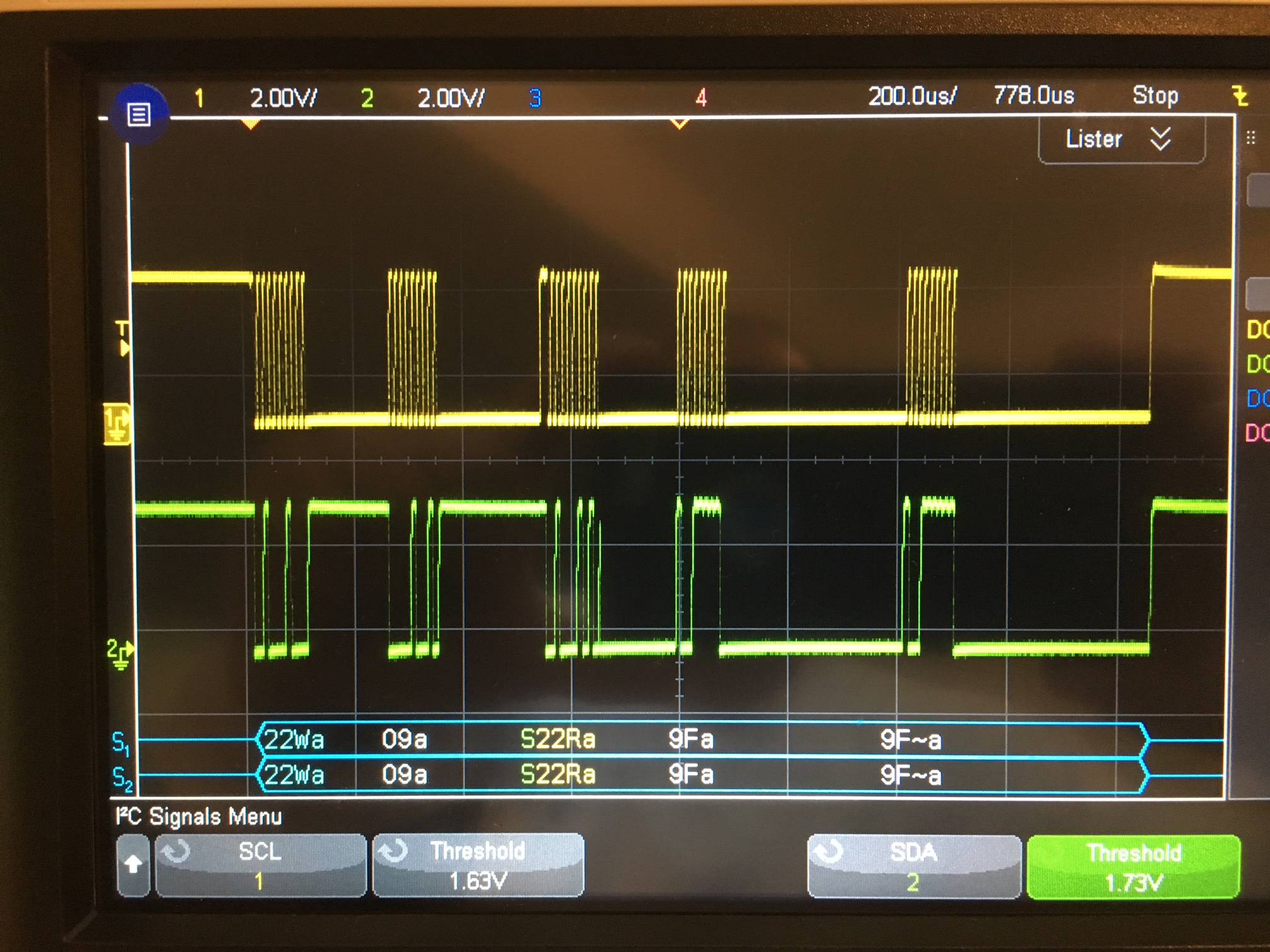Click the orange trigger position marker
The height and width of the screenshot is (952, 1270).
tap(251, 124)
